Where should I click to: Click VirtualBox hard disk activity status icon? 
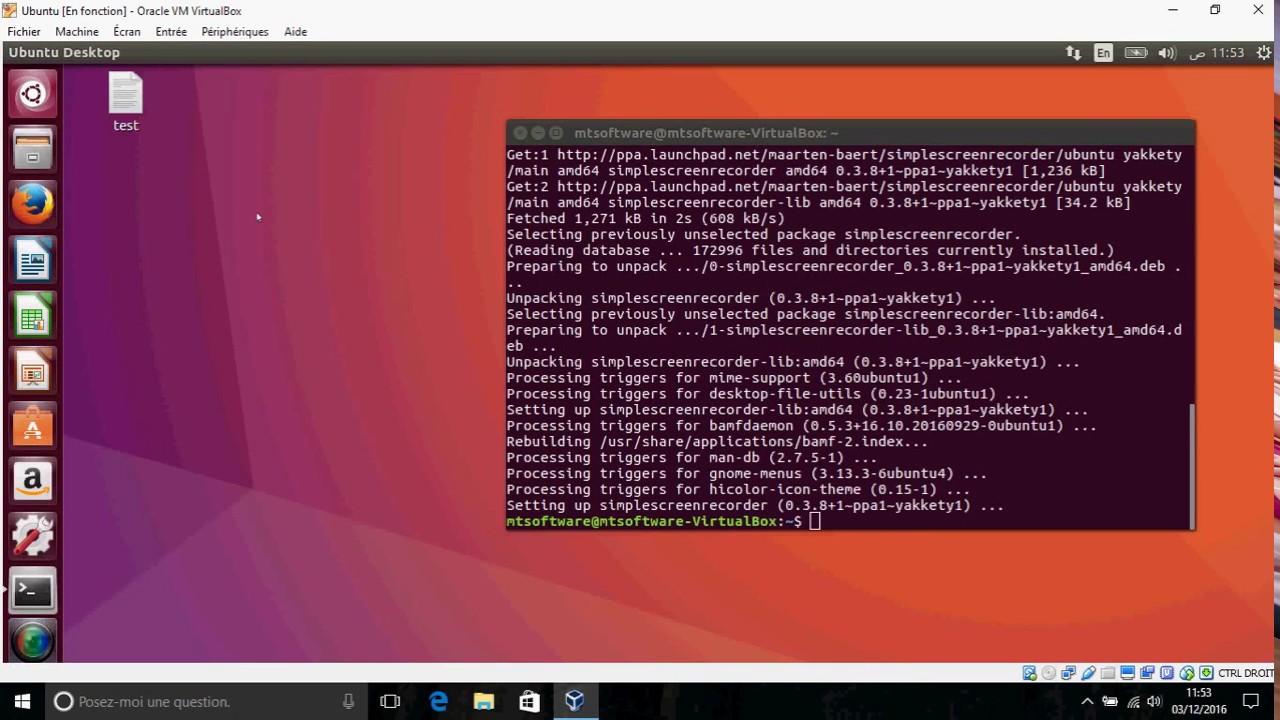coord(1029,673)
